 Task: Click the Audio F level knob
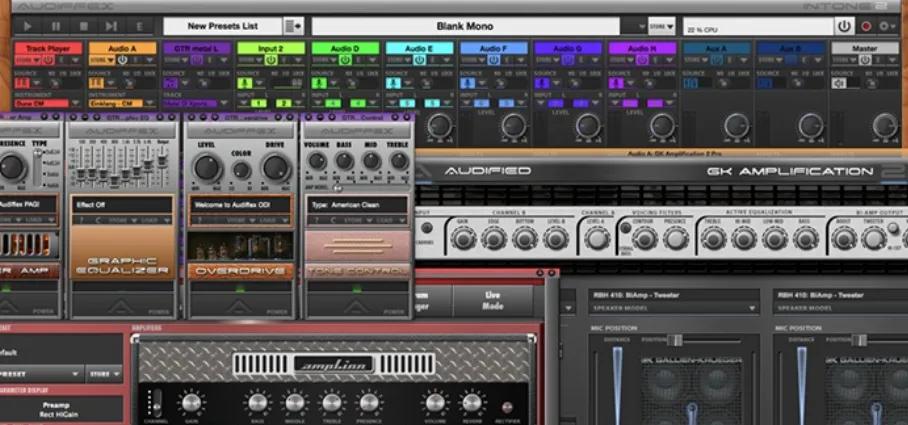[514, 125]
